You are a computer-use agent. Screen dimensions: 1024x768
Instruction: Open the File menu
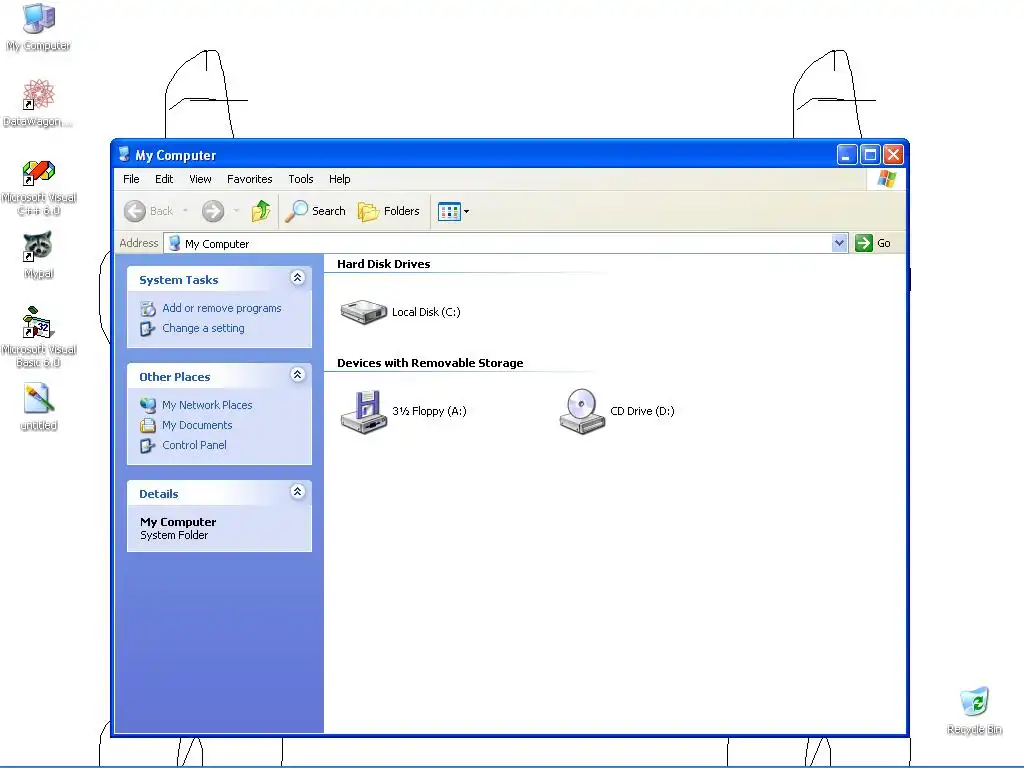(x=131, y=179)
